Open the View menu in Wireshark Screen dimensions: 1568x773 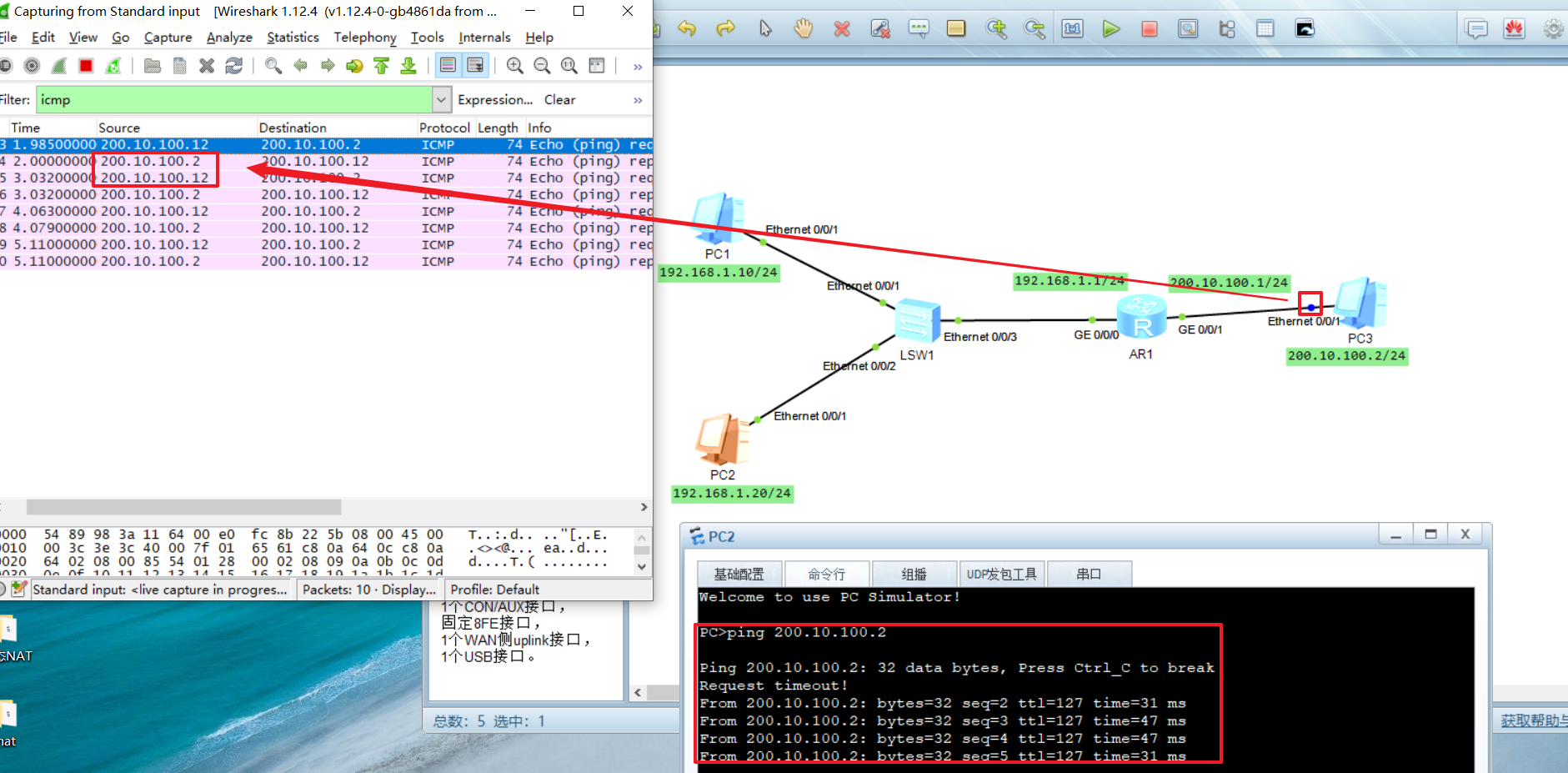pos(83,38)
